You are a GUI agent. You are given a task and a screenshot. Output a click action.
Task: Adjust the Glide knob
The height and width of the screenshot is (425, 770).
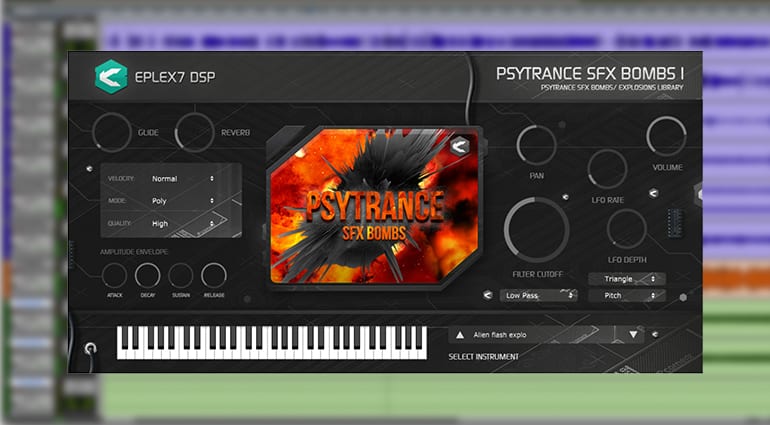point(111,132)
